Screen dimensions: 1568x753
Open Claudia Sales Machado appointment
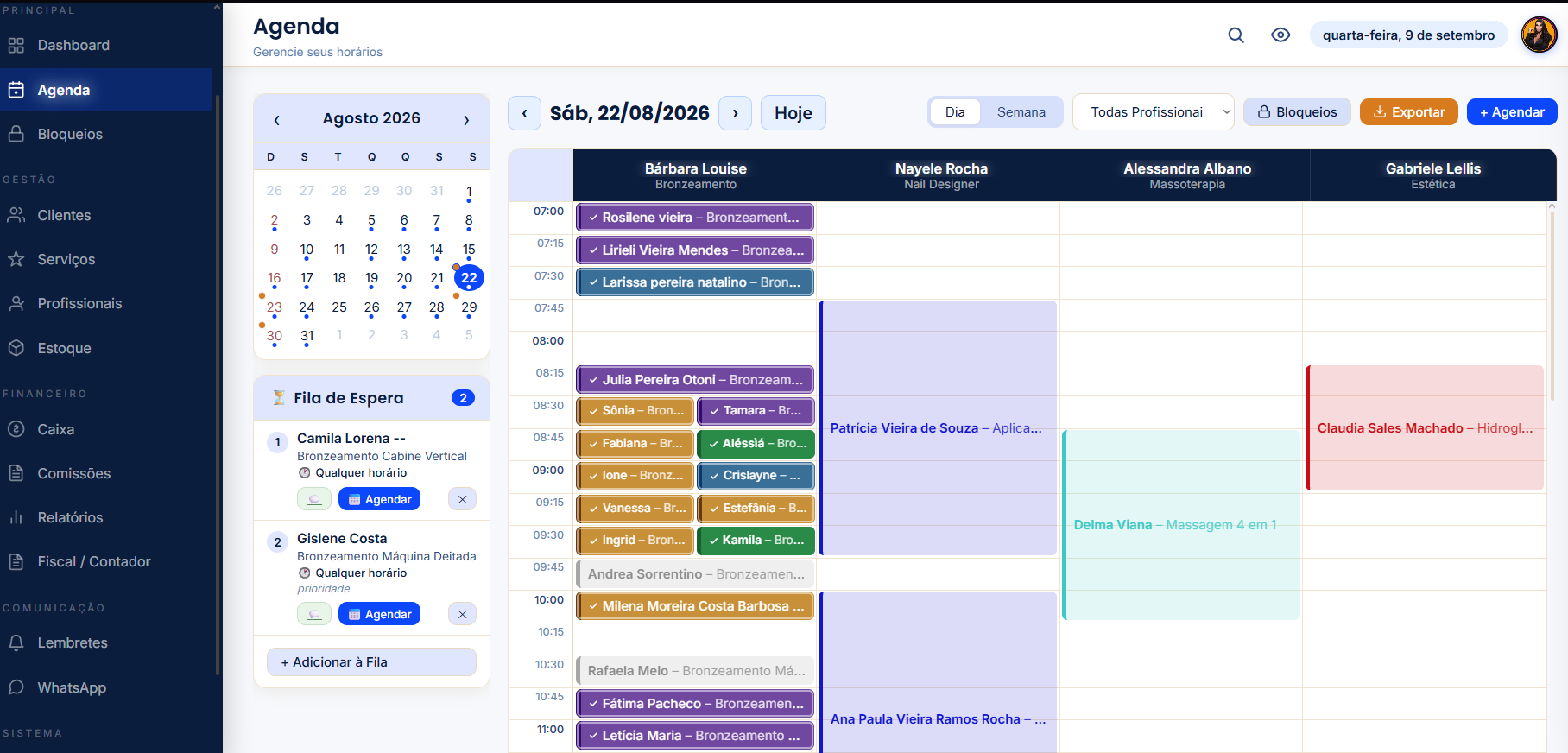click(x=1425, y=428)
